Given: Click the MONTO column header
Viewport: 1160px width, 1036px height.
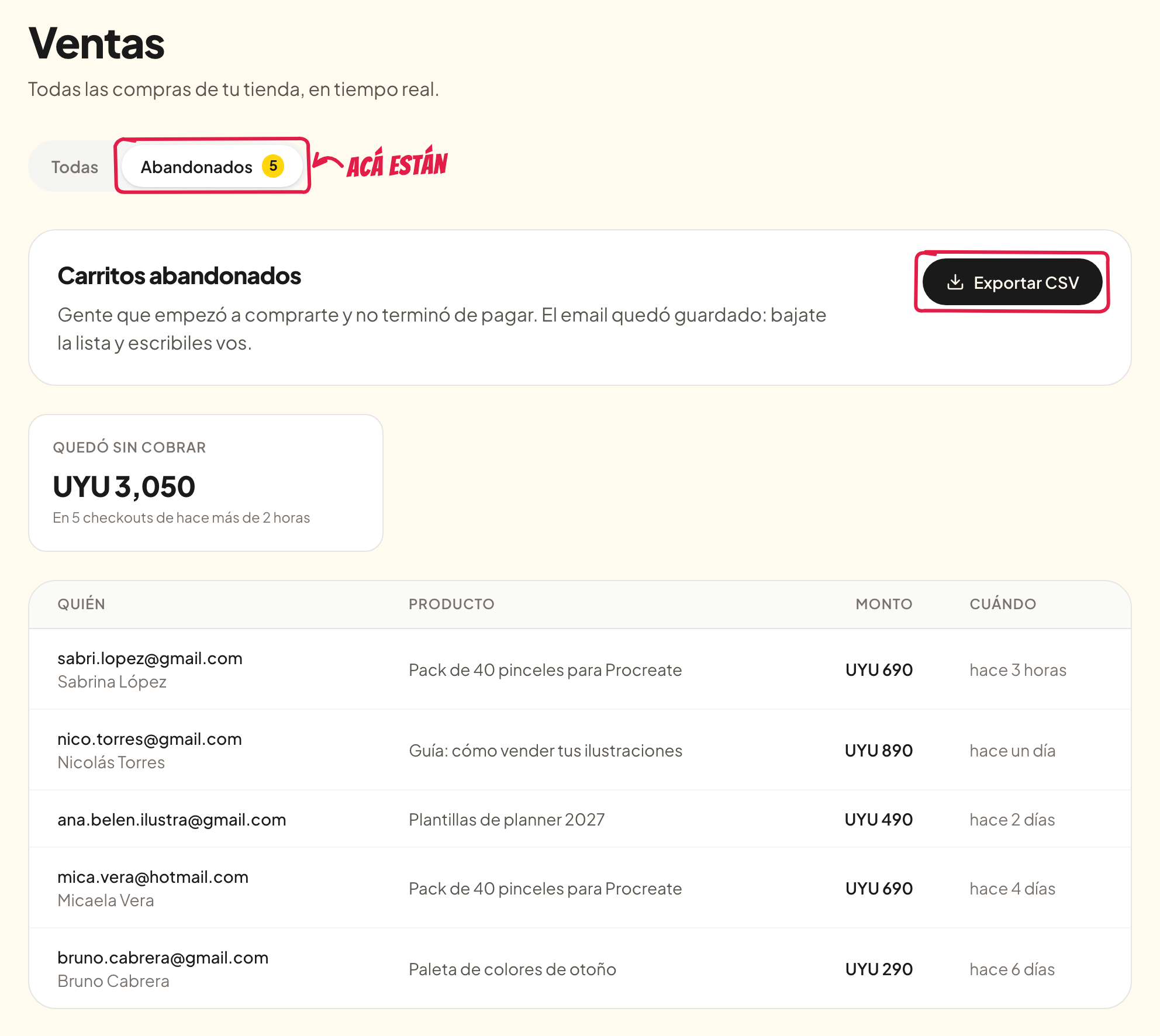Looking at the screenshot, I should pyautogui.click(x=884, y=604).
